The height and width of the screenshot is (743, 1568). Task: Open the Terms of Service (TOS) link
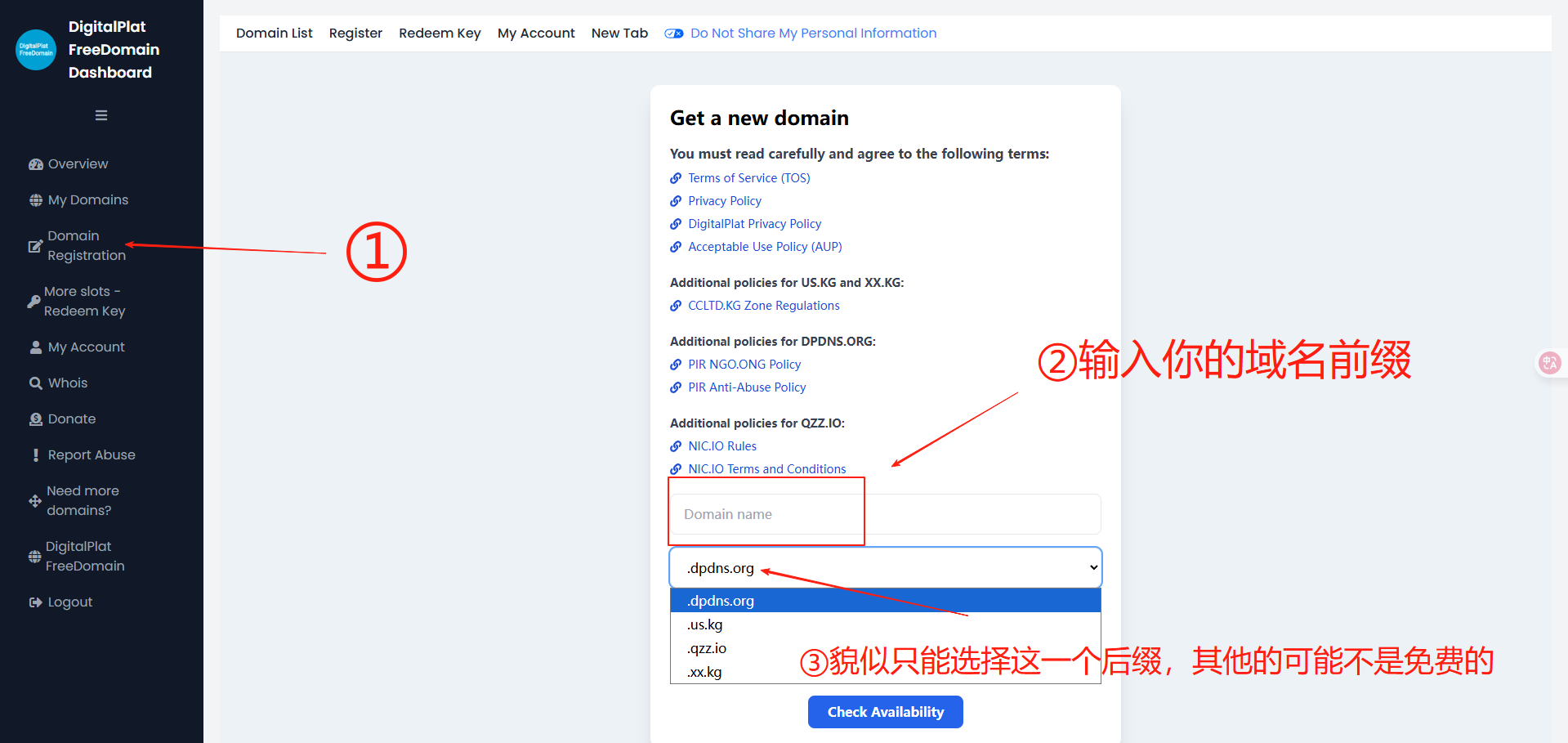click(749, 178)
